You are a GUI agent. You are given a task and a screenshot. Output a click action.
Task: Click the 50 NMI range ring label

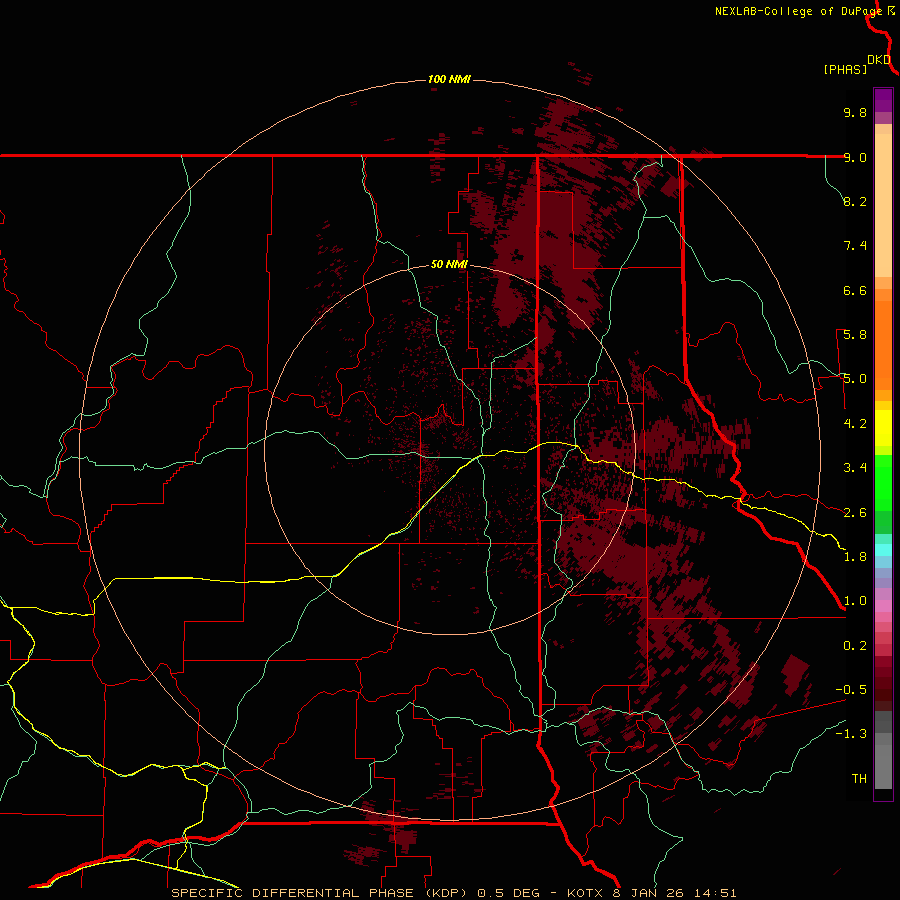point(449,264)
